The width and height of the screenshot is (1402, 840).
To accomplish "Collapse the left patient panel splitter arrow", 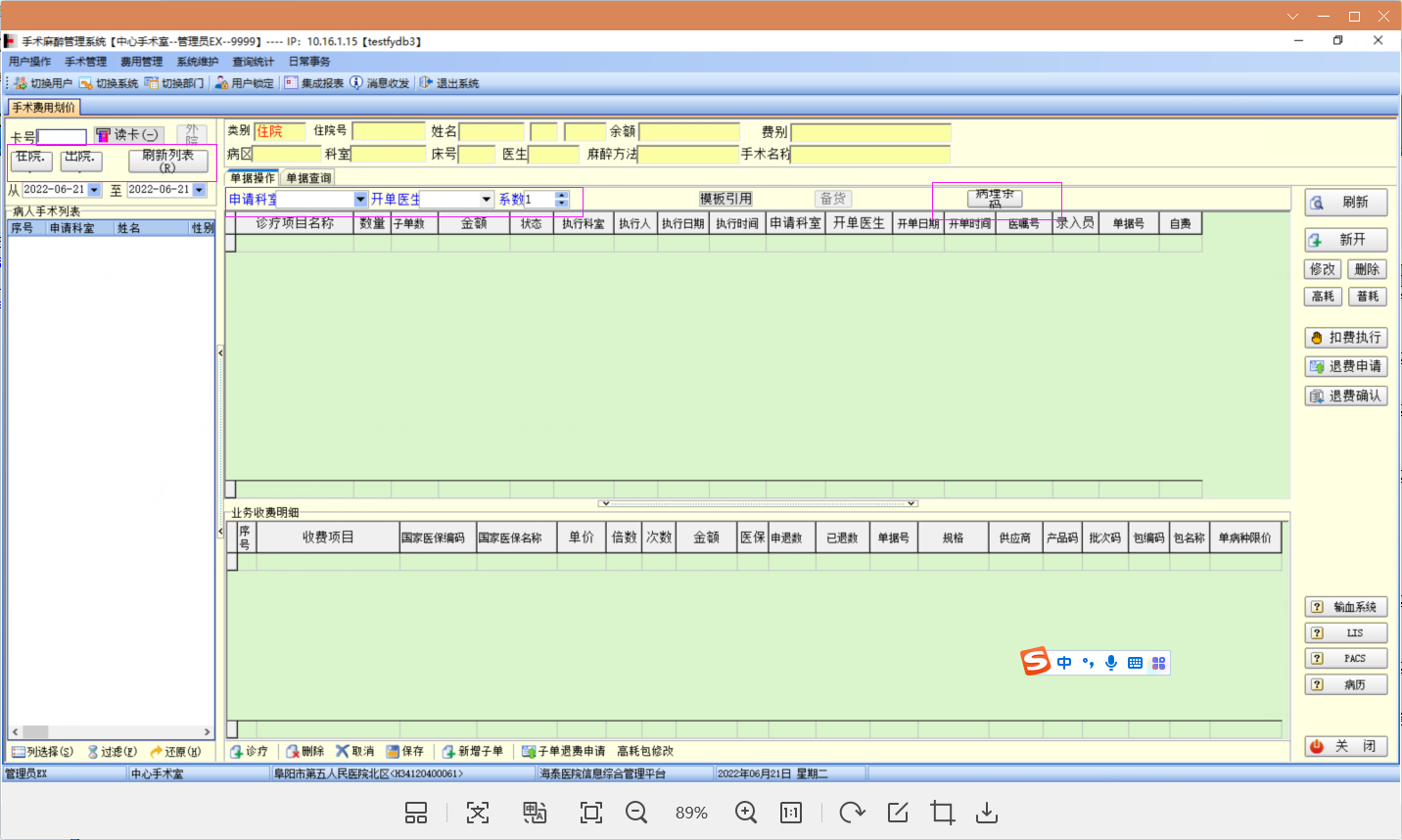I will (220, 352).
